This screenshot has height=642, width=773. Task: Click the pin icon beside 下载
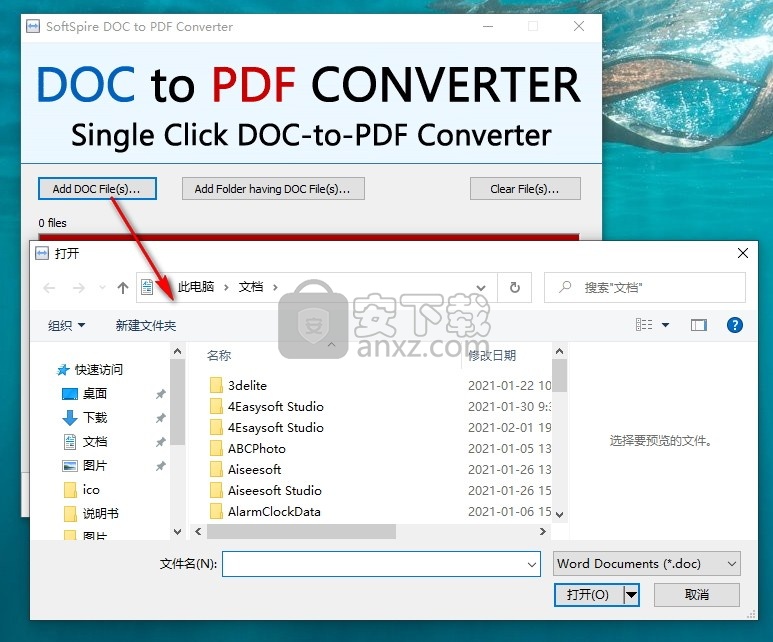point(161,418)
